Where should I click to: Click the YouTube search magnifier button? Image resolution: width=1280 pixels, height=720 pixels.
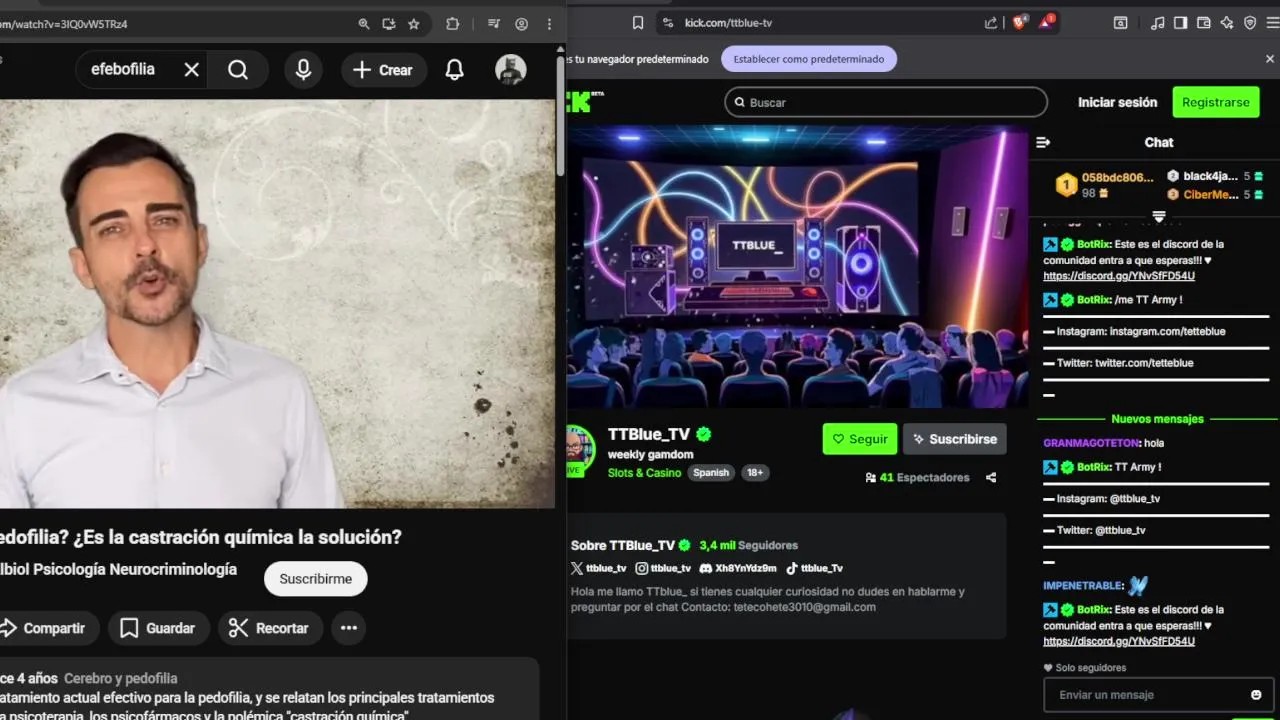[x=238, y=70]
